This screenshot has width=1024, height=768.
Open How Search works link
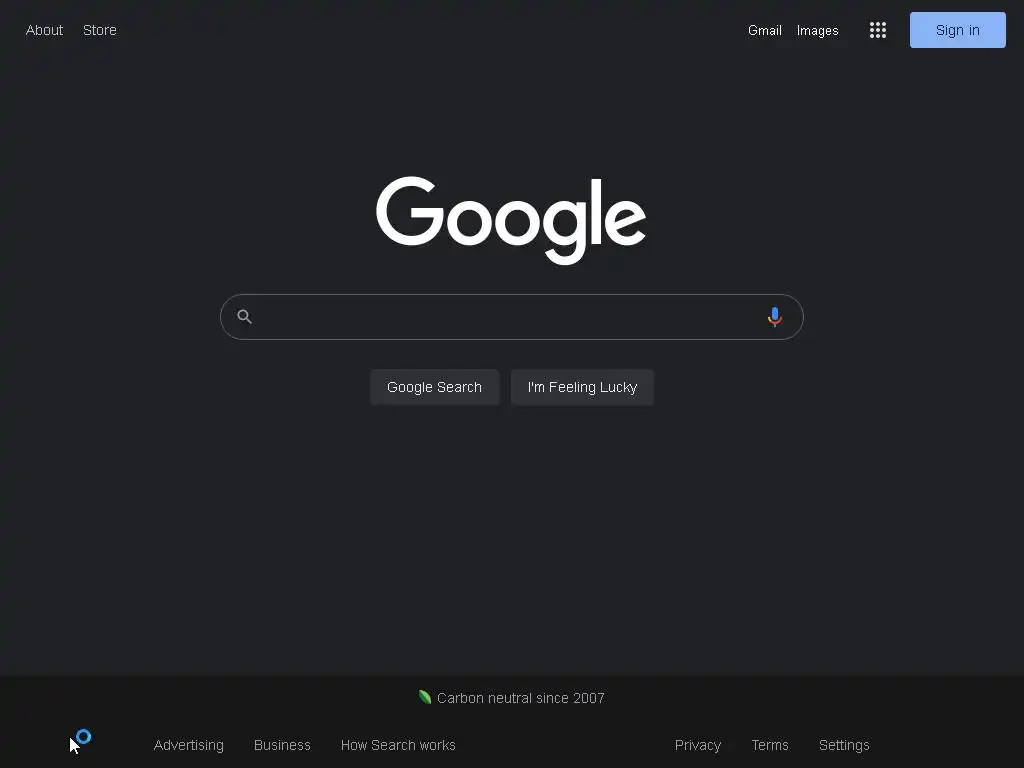(398, 745)
